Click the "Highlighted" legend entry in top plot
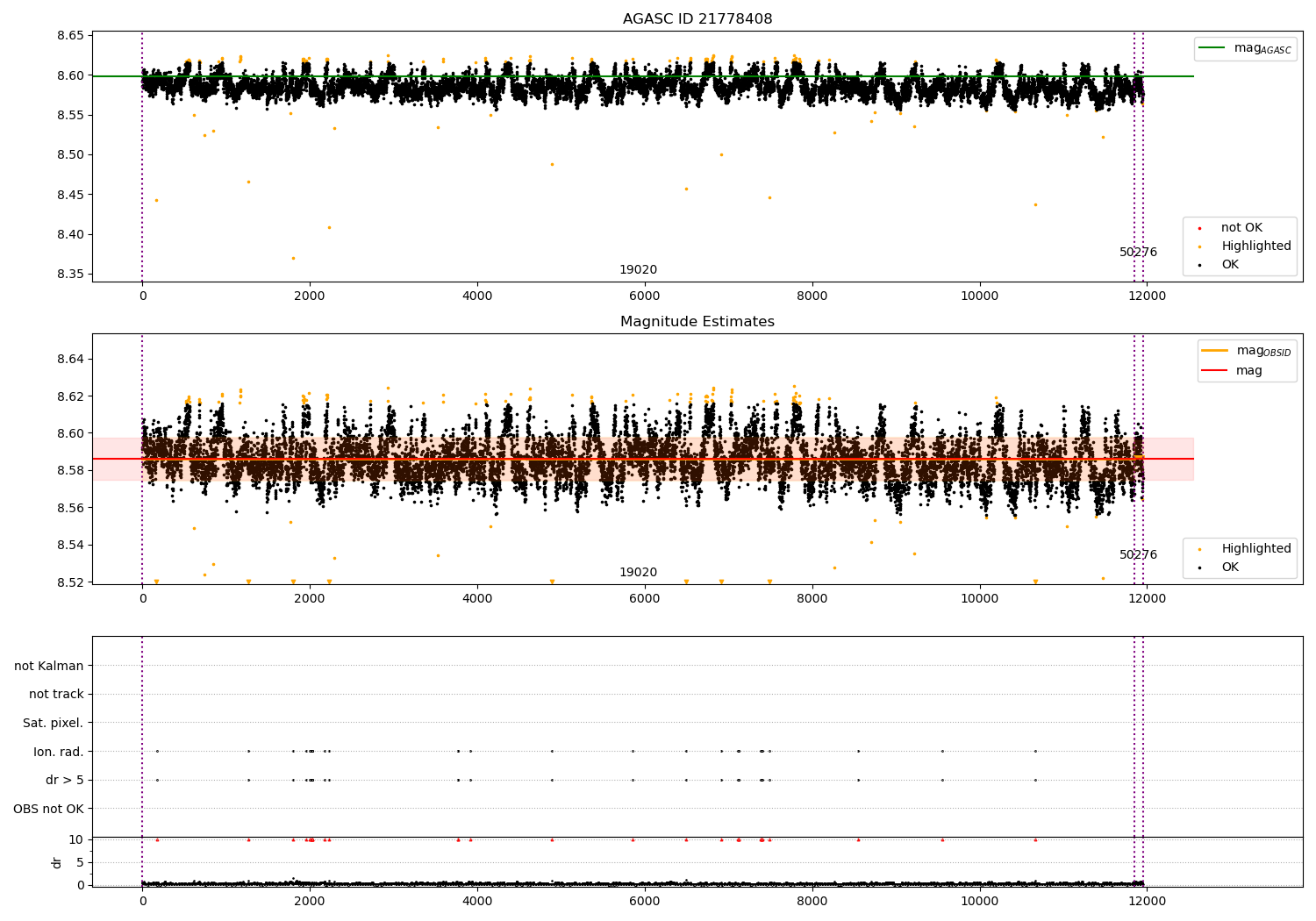 1256,246
